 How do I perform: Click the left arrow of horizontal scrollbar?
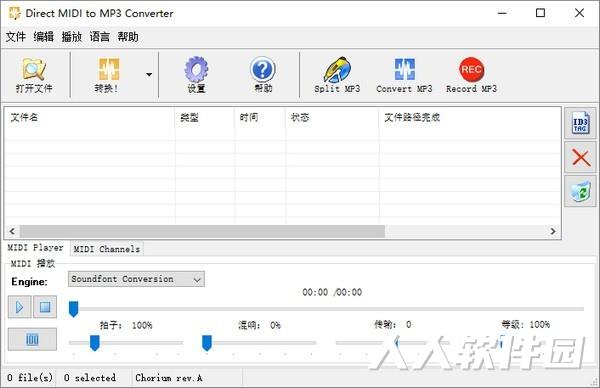[x=12, y=231]
